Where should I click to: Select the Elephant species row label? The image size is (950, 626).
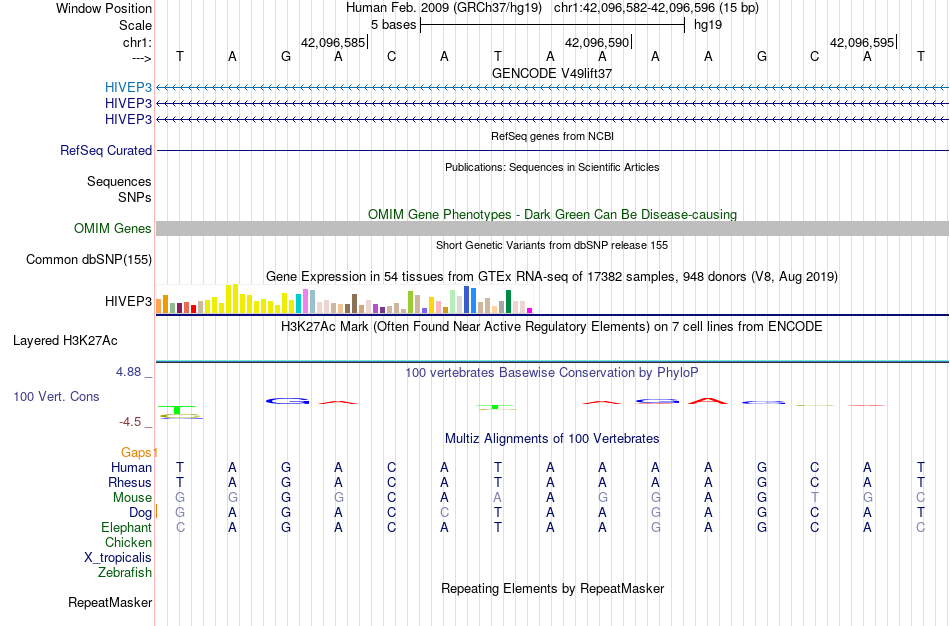pyautogui.click(x=126, y=528)
